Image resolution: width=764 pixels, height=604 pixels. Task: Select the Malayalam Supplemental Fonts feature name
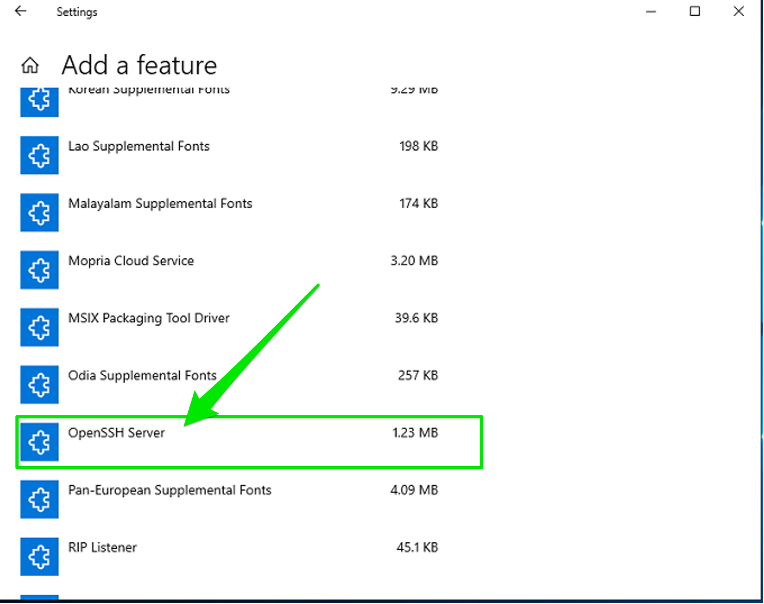pyautogui.click(x=160, y=204)
